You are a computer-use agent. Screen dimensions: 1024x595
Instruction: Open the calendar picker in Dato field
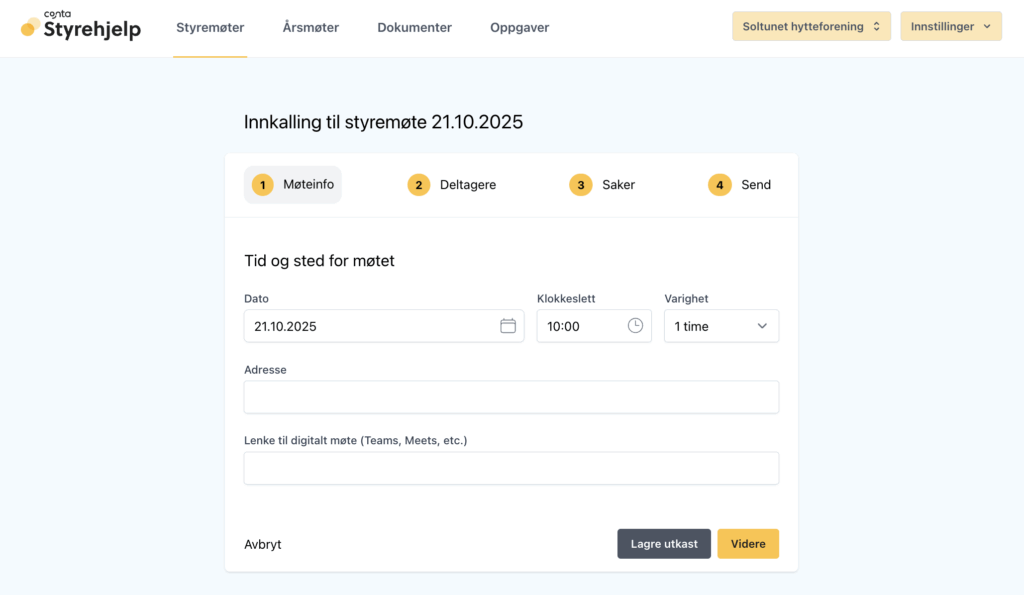point(508,326)
